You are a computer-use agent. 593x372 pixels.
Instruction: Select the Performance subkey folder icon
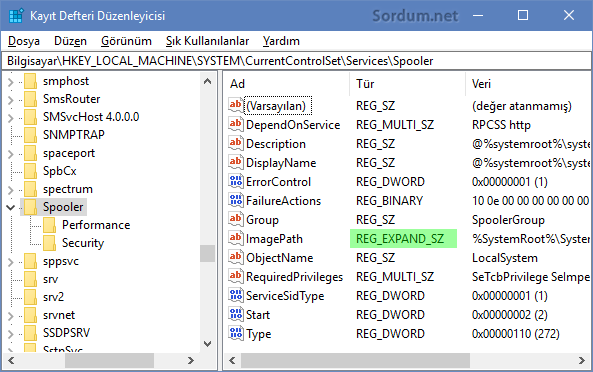(x=50, y=225)
